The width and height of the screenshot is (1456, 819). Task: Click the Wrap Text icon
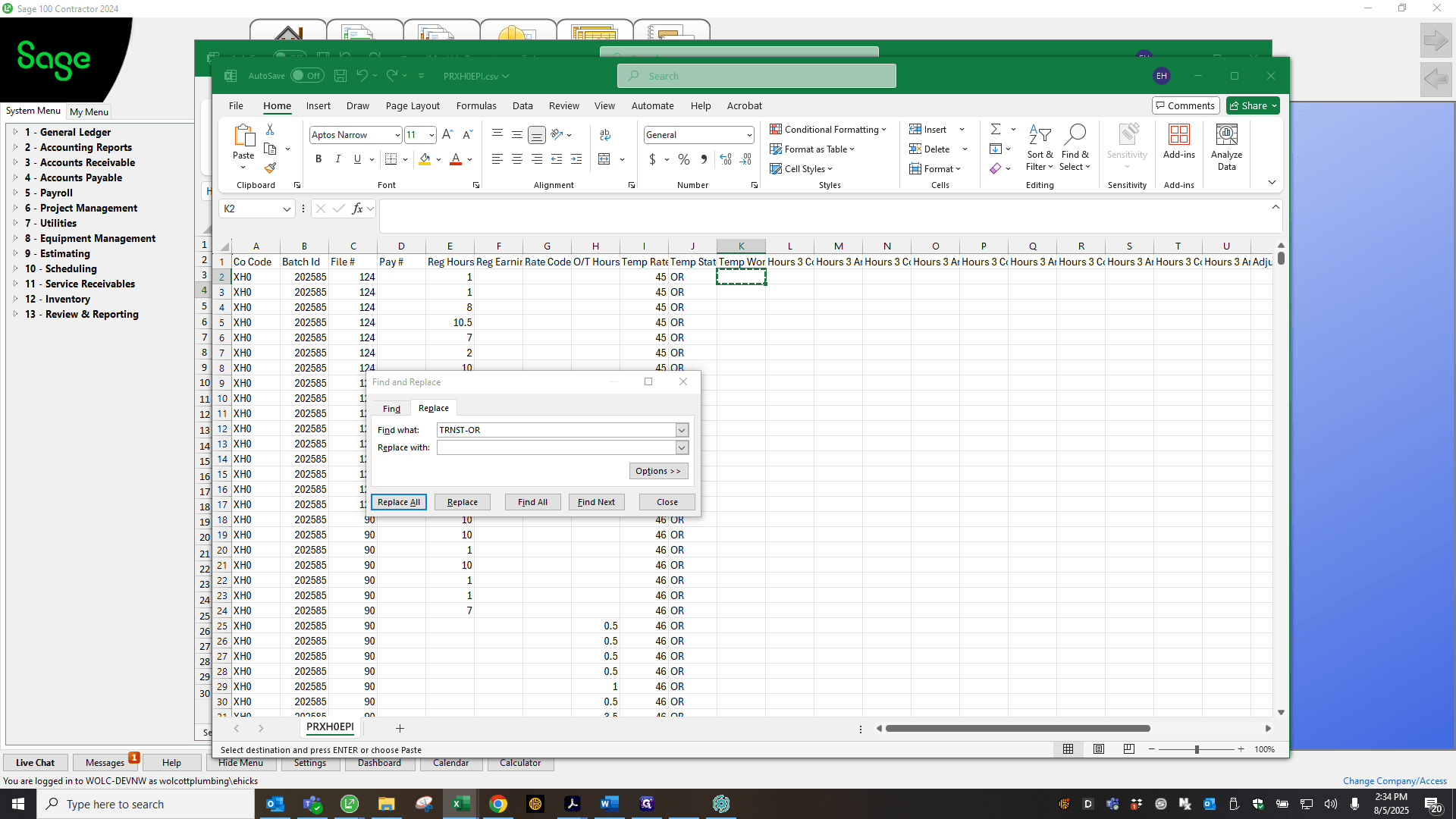pos(605,134)
